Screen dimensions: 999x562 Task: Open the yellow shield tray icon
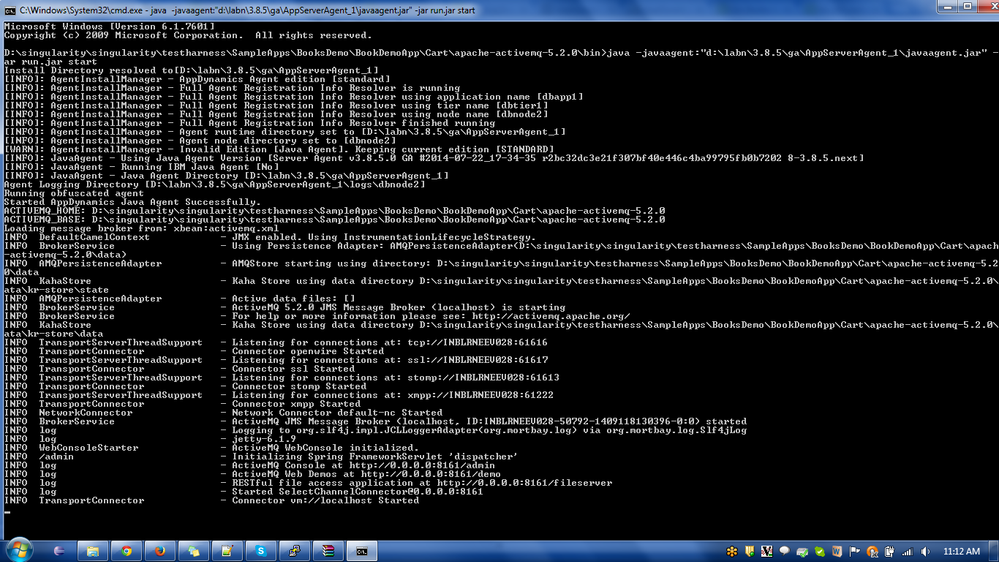click(749, 552)
